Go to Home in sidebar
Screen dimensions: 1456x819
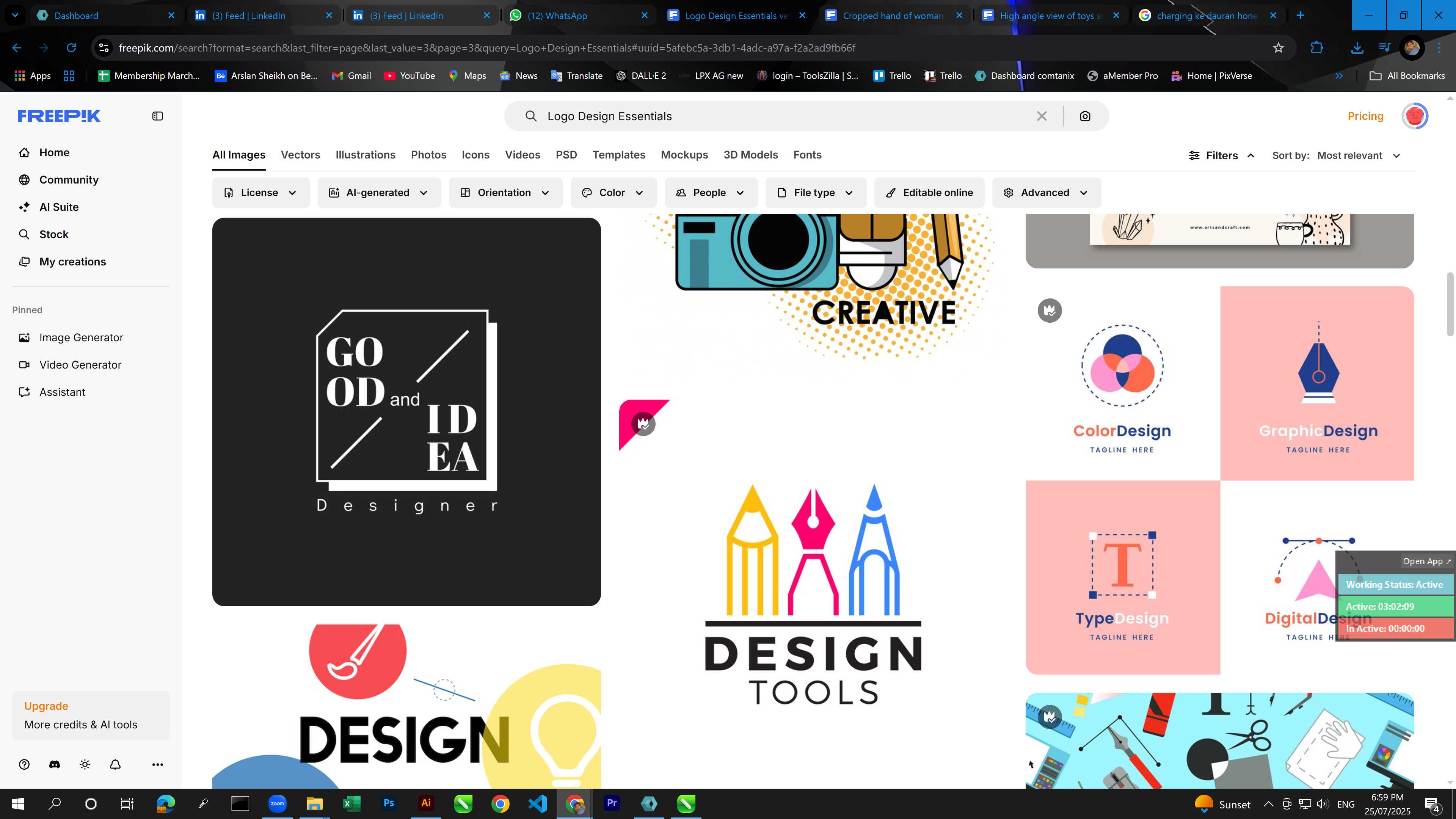point(54,152)
